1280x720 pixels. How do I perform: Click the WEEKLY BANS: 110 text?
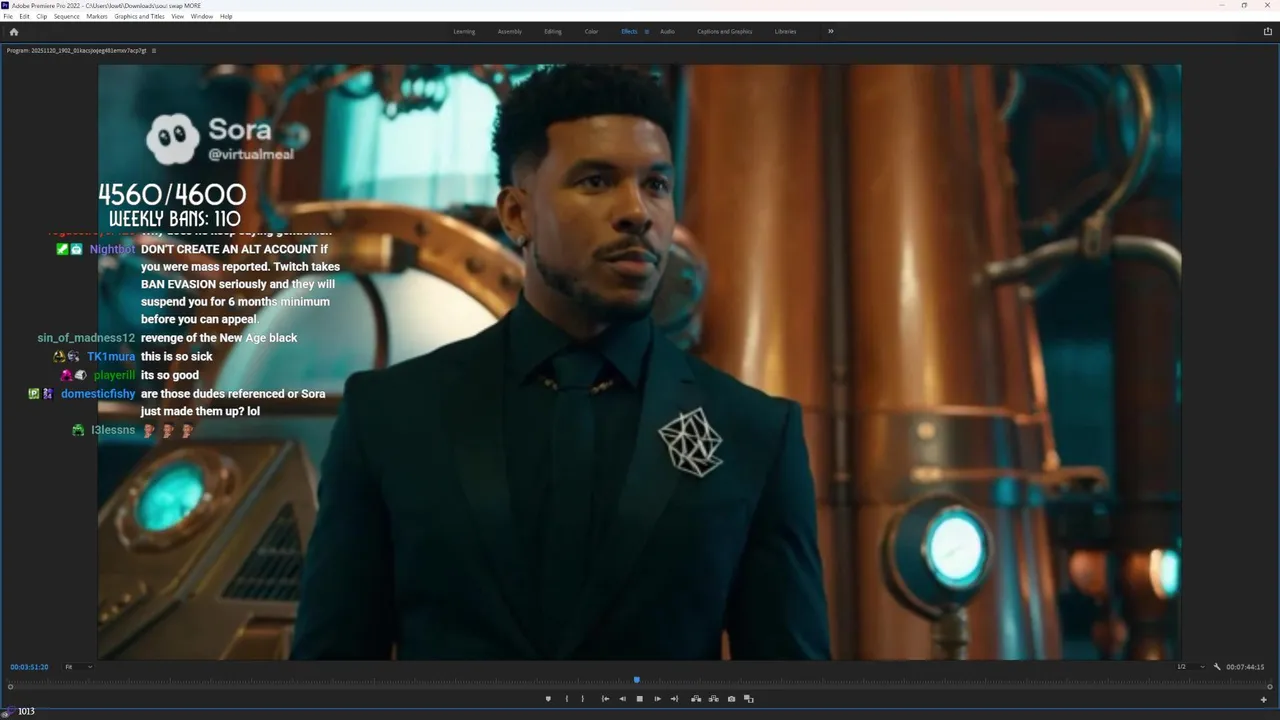(175, 218)
